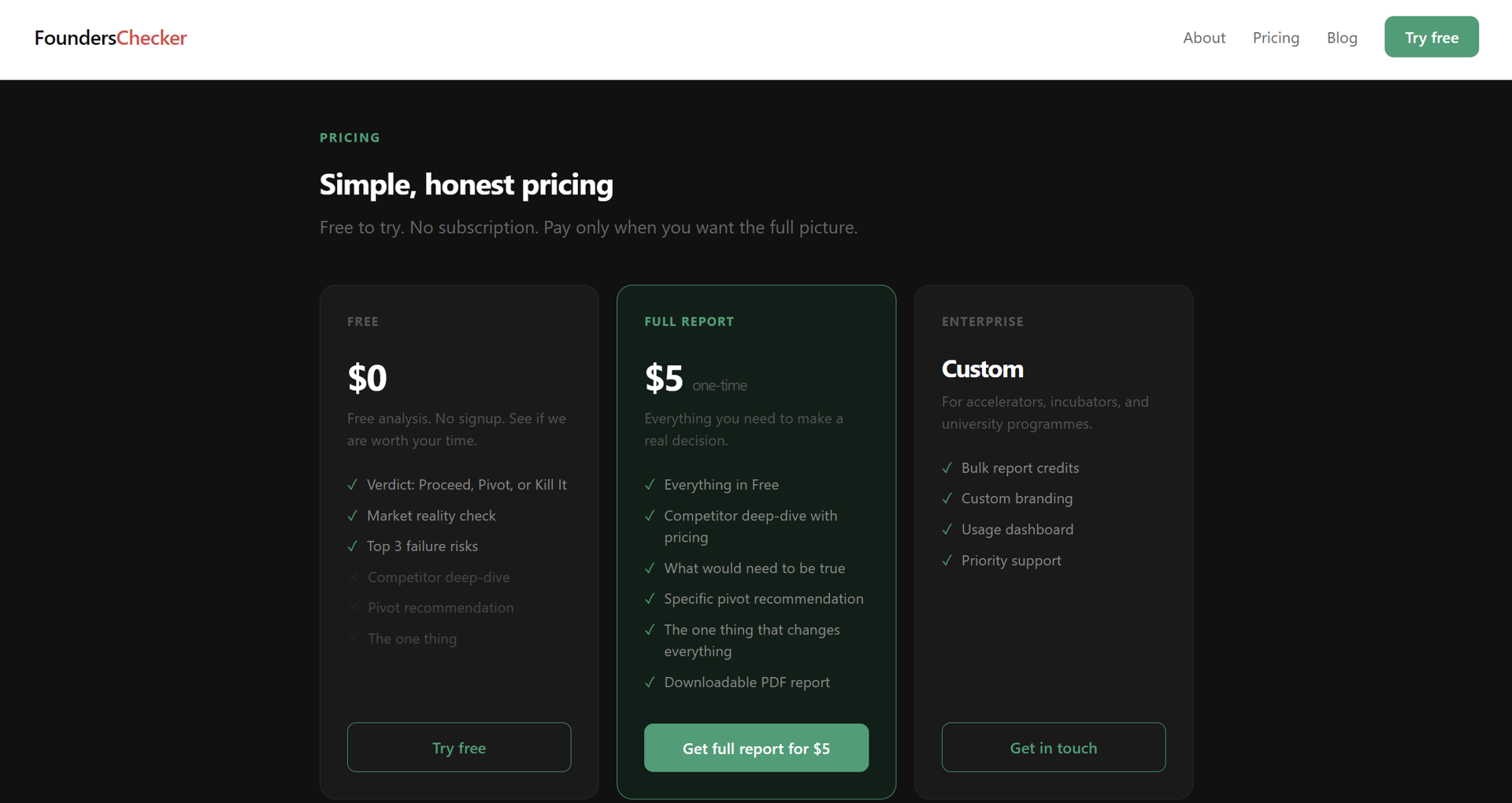
Task: Click Get in touch Enterprise button
Action: click(1053, 747)
